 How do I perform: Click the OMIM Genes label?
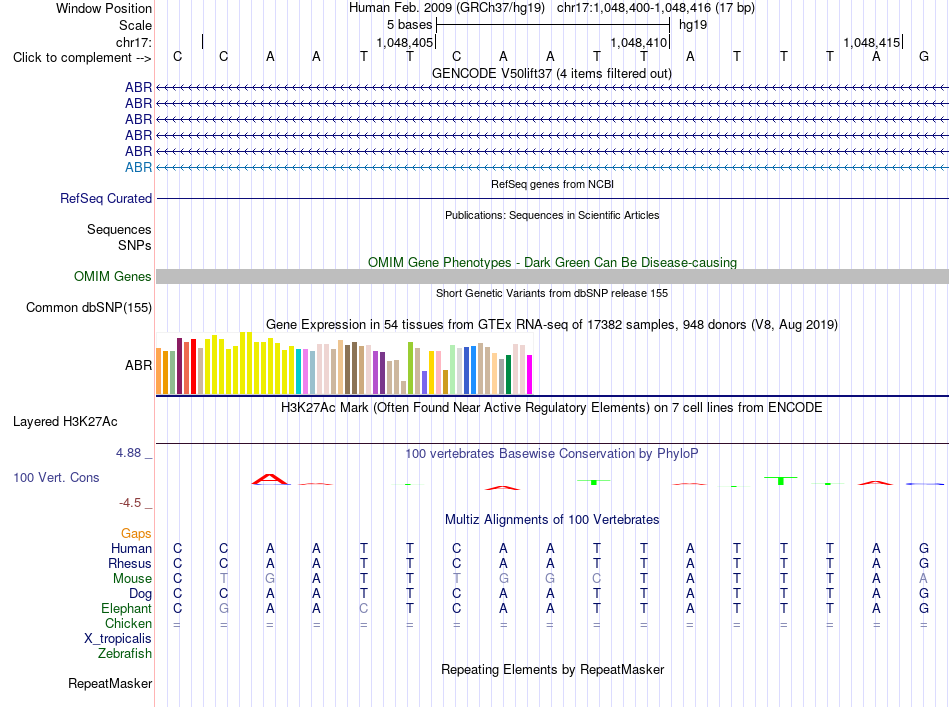[112, 277]
